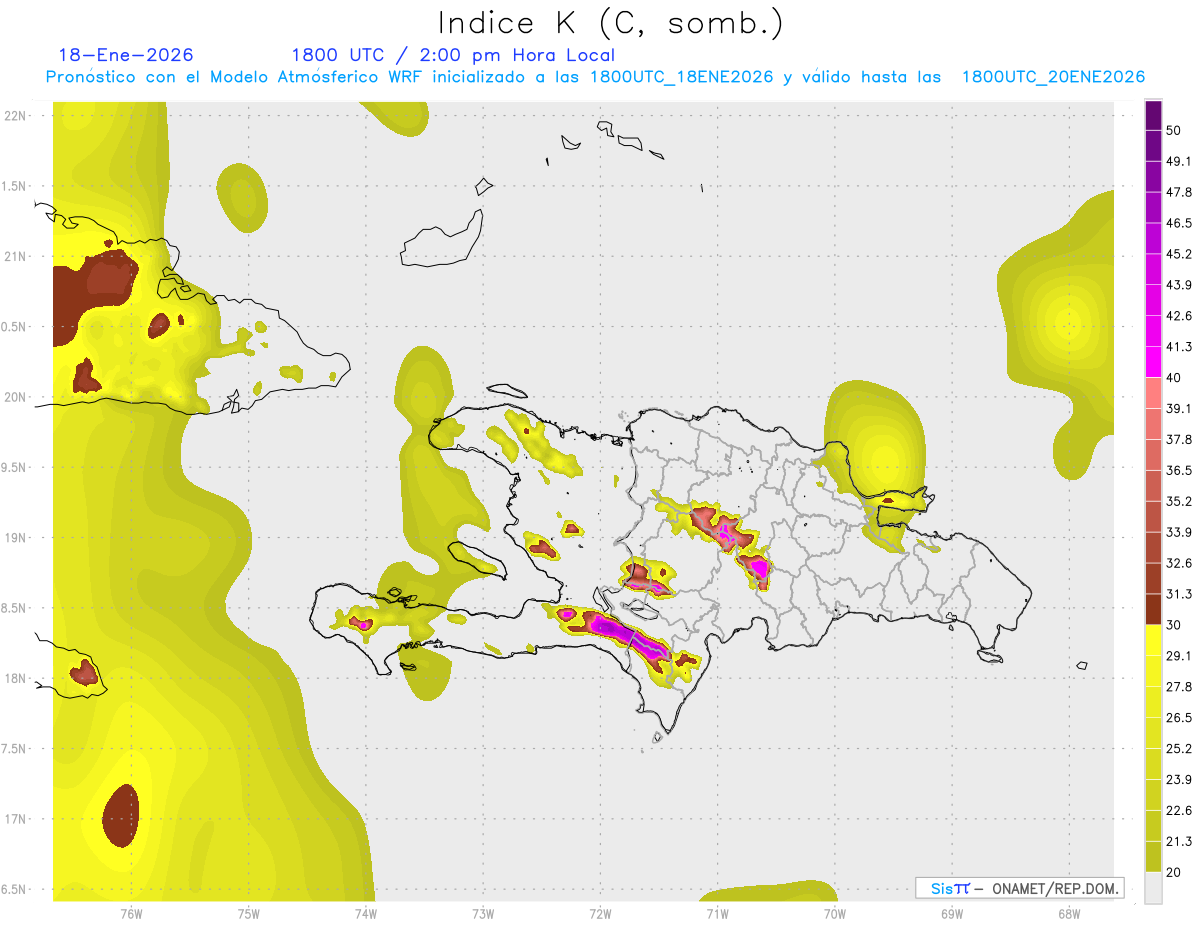Click the "1800UTC_18ENE2026" initialization timestamp
Viewport: 1200px width, 927px height.
click(681, 77)
